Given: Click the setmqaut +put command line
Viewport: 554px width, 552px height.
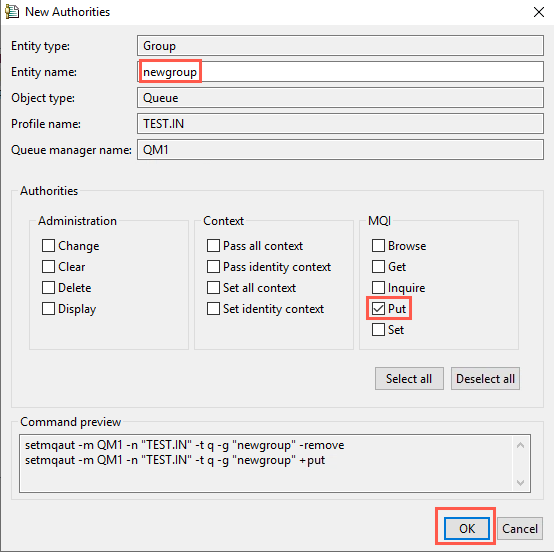Looking at the screenshot, I should [x=175, y=460].
